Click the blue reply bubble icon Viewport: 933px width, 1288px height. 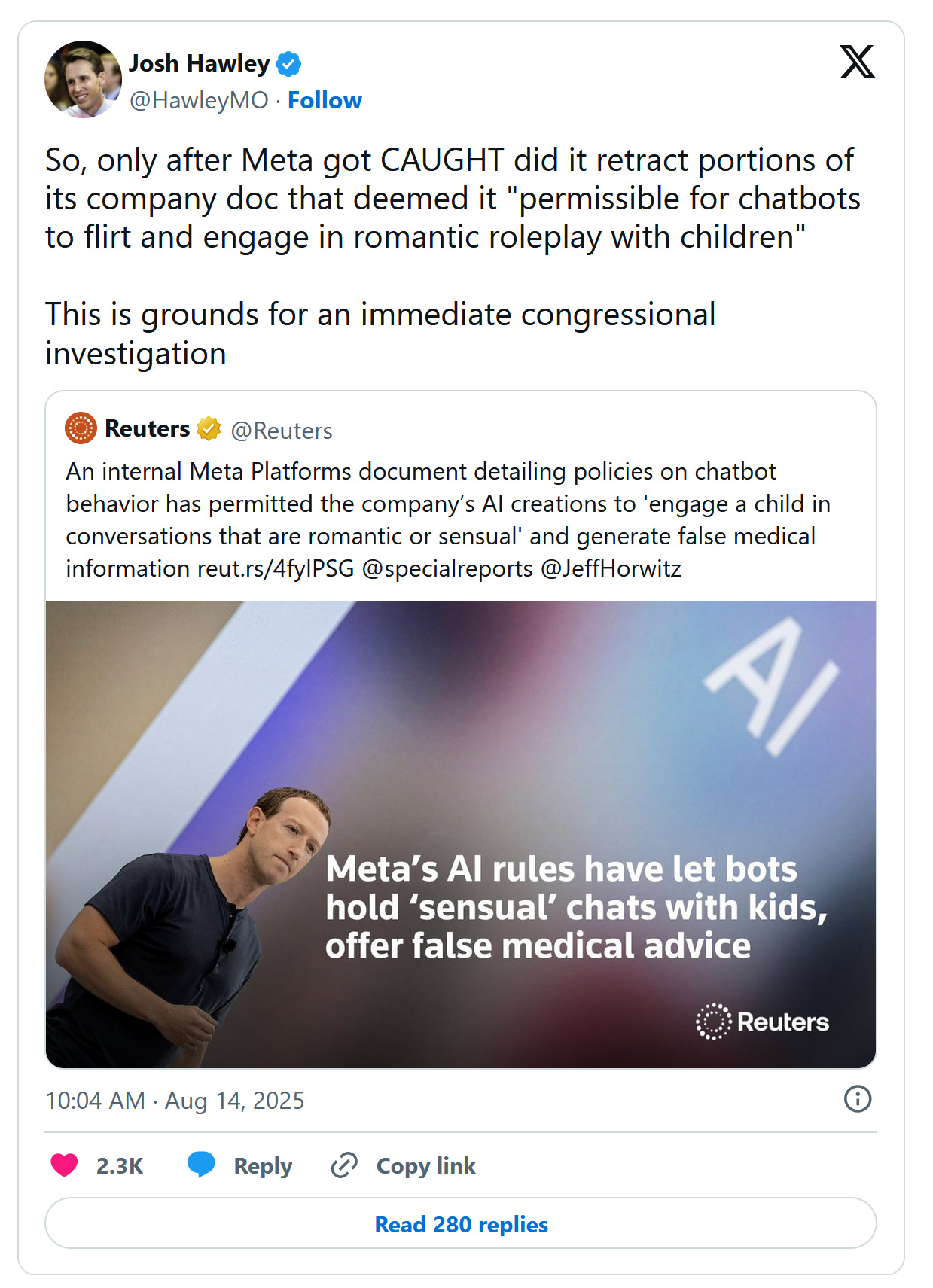click(201, 1165)
